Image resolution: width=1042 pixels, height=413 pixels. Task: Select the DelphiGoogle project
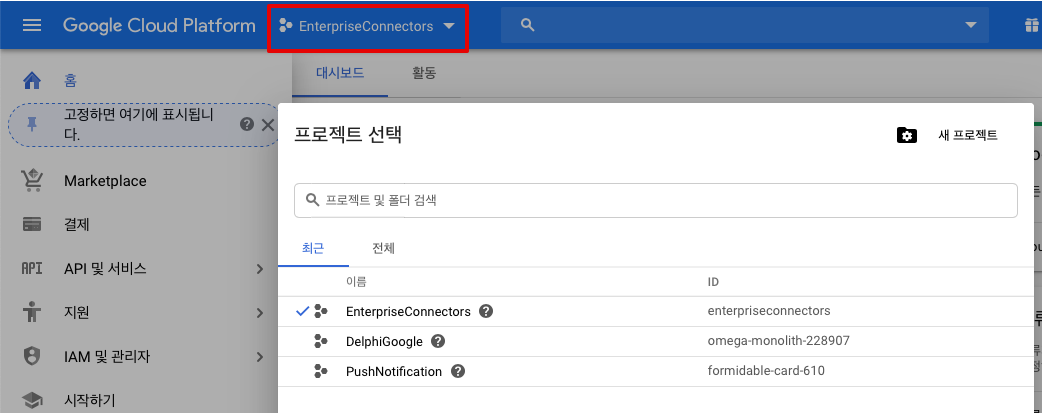[x=384, y=342]
